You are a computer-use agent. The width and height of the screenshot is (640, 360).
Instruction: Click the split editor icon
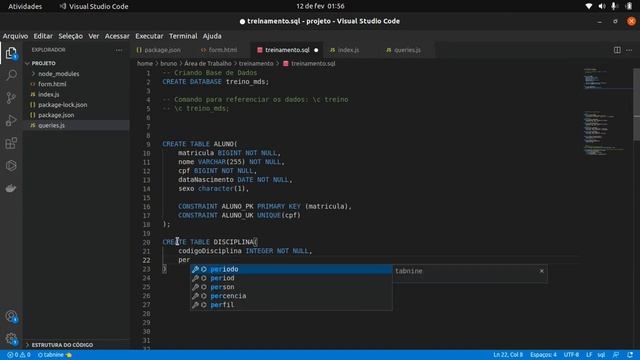pos(617,50)
